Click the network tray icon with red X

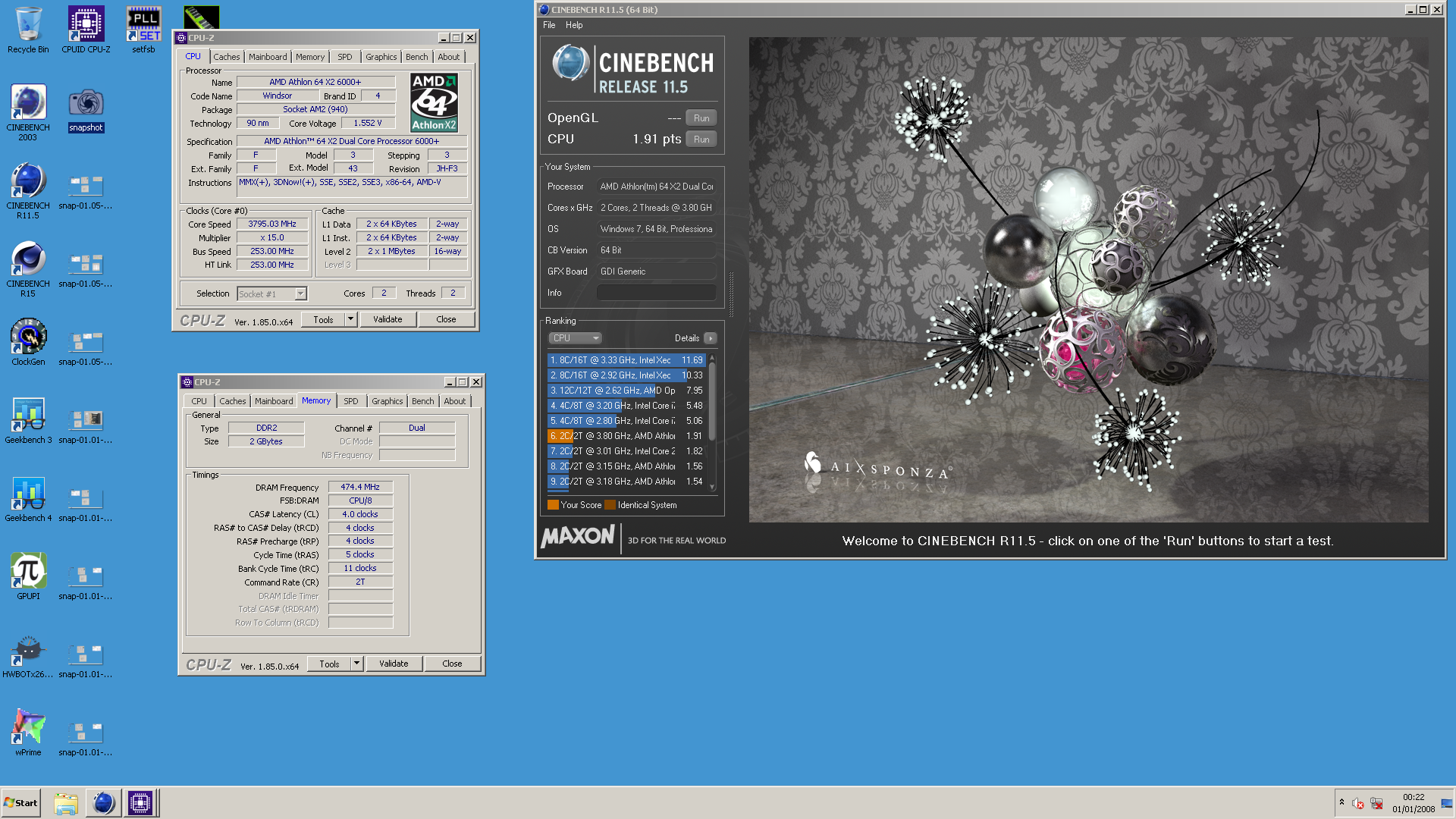1376,803
